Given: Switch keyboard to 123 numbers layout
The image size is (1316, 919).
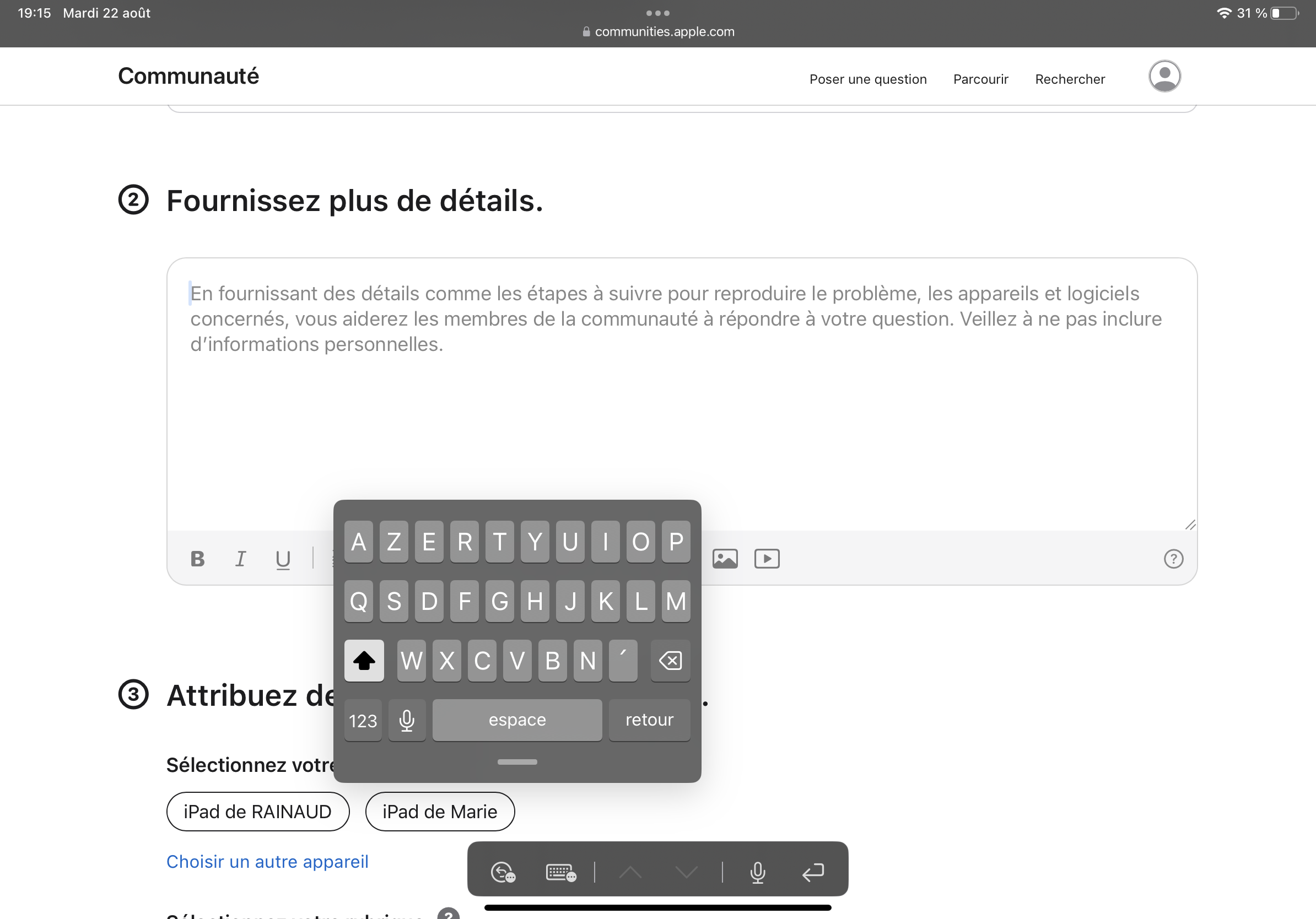Looking at the screenshot, I should [x=363, y=720].
